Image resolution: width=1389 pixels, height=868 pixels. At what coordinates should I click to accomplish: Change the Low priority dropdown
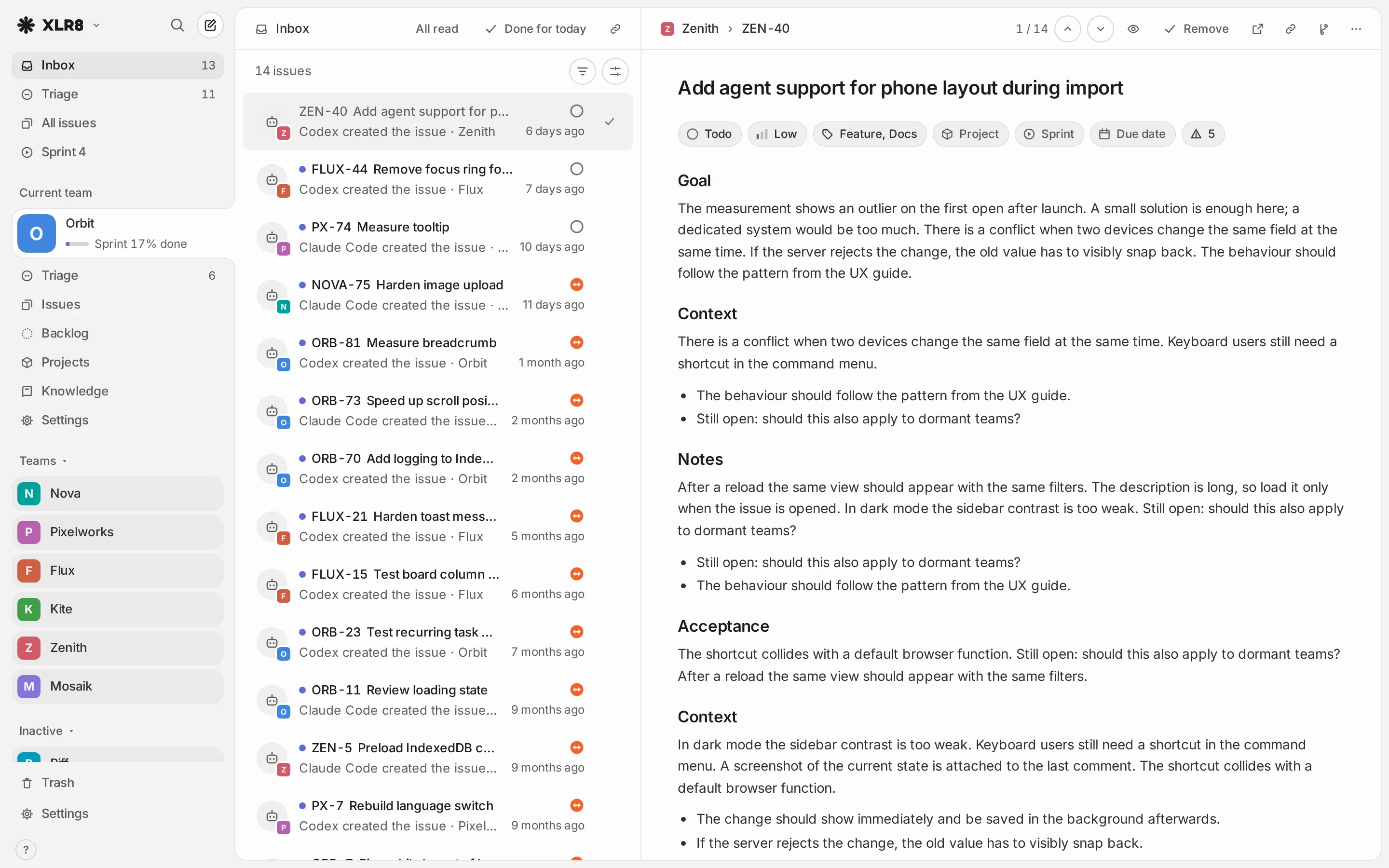(776, 134)
